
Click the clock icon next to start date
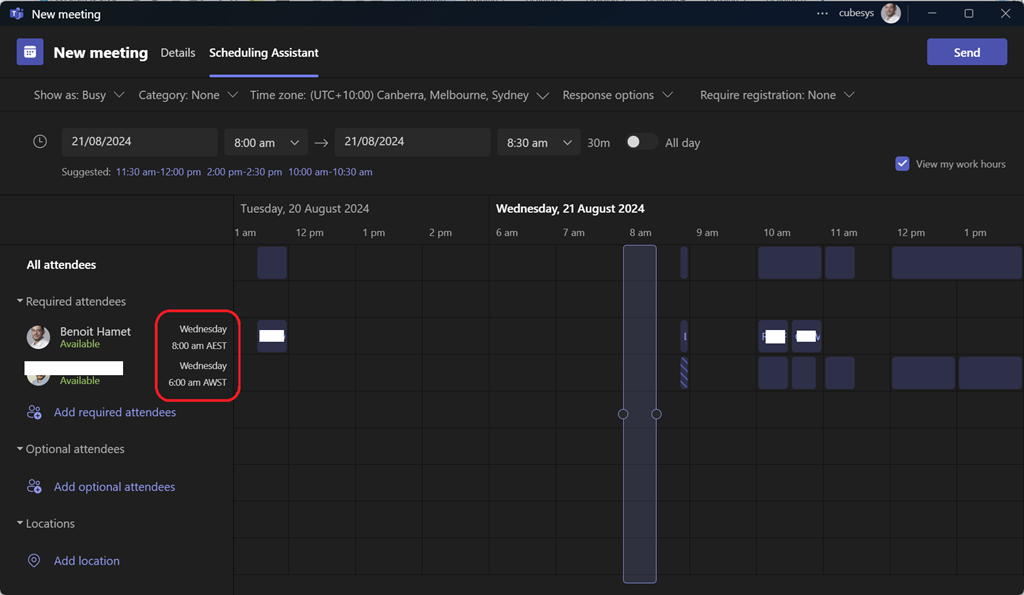(x=40, y=142)
